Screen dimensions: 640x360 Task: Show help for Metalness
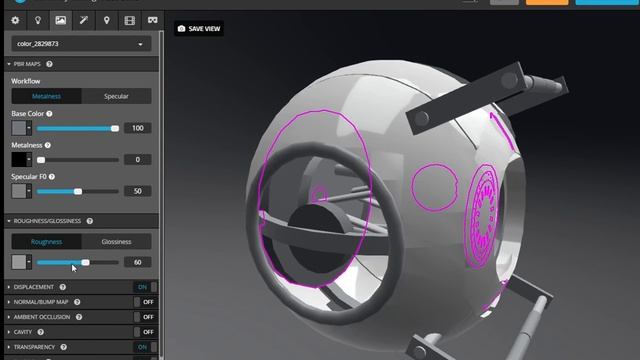[x=48, y=145]
